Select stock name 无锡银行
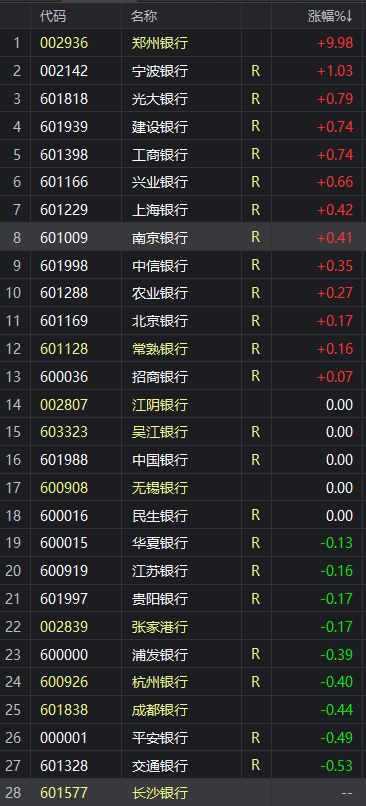 160,488
